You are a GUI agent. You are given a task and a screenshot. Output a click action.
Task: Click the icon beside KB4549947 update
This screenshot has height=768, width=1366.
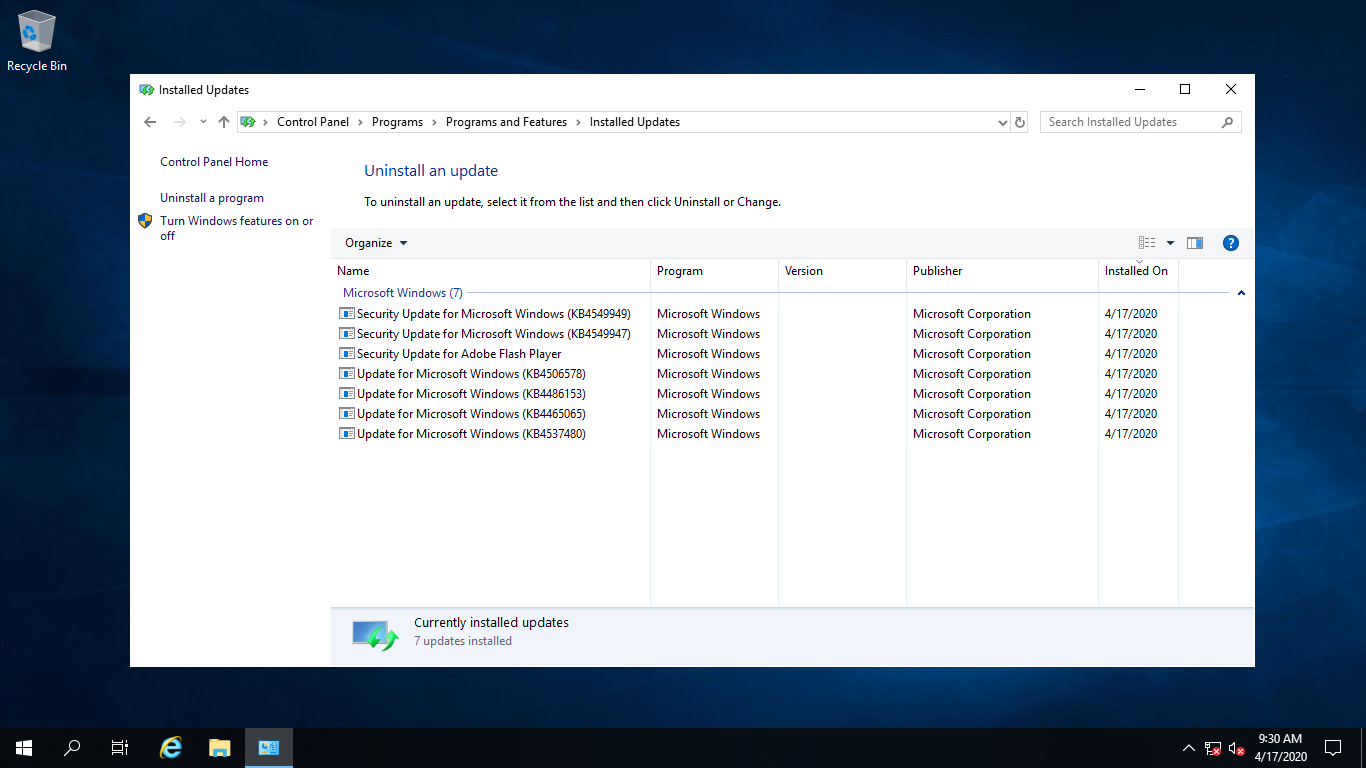347,334
